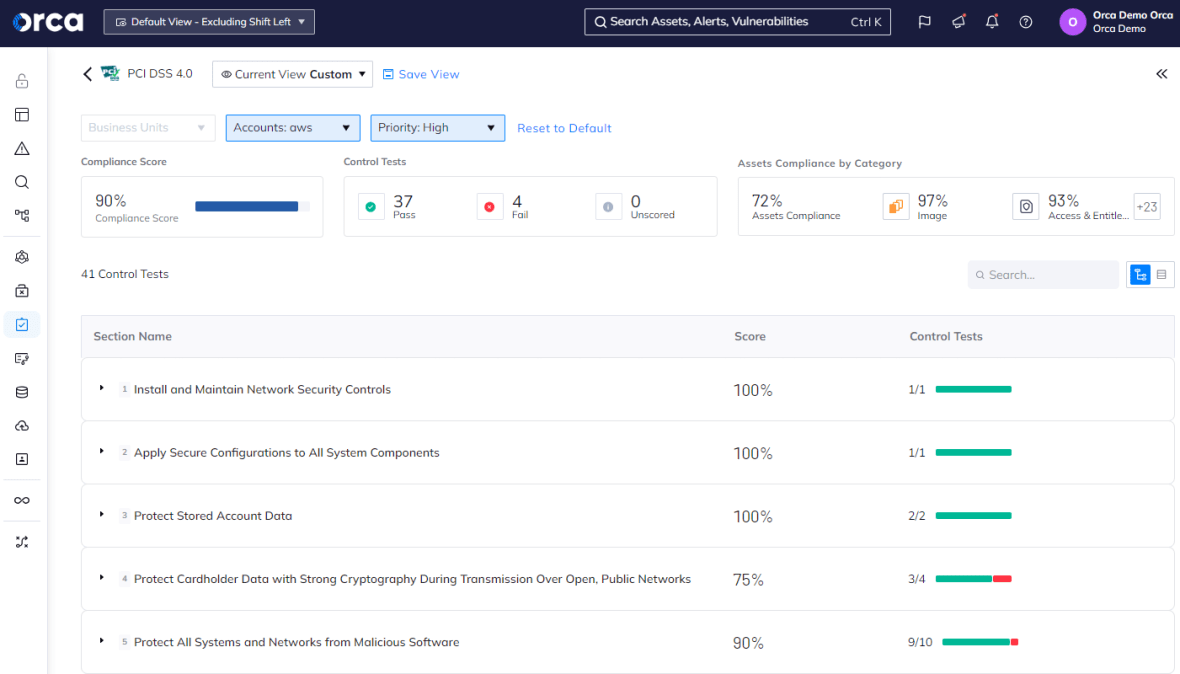Viewport: 1180px width, 674px height.
Task: Expand Protect All Systems from Malicious Software
Action: (102, 641)
